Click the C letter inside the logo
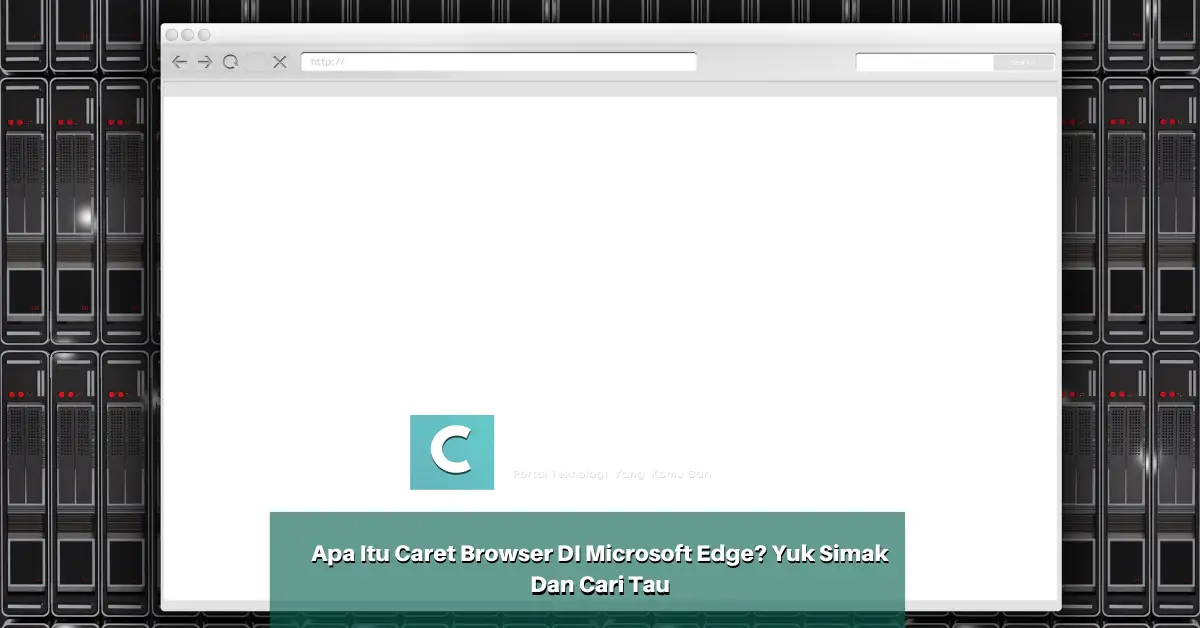 (452, 452)
